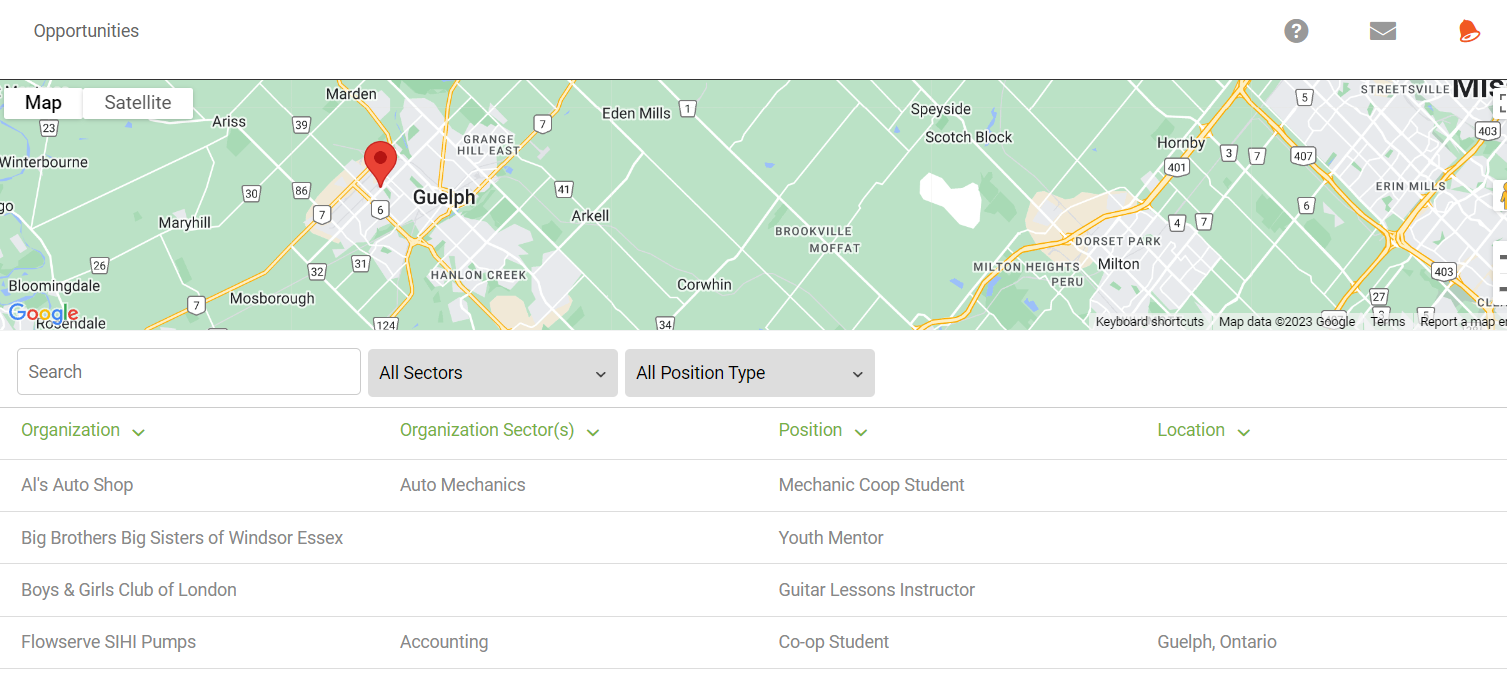The image size is (1507, 678).
Task: Open the All Position Type dropdown
Action: pyautogui.click(x=750, y=373)
